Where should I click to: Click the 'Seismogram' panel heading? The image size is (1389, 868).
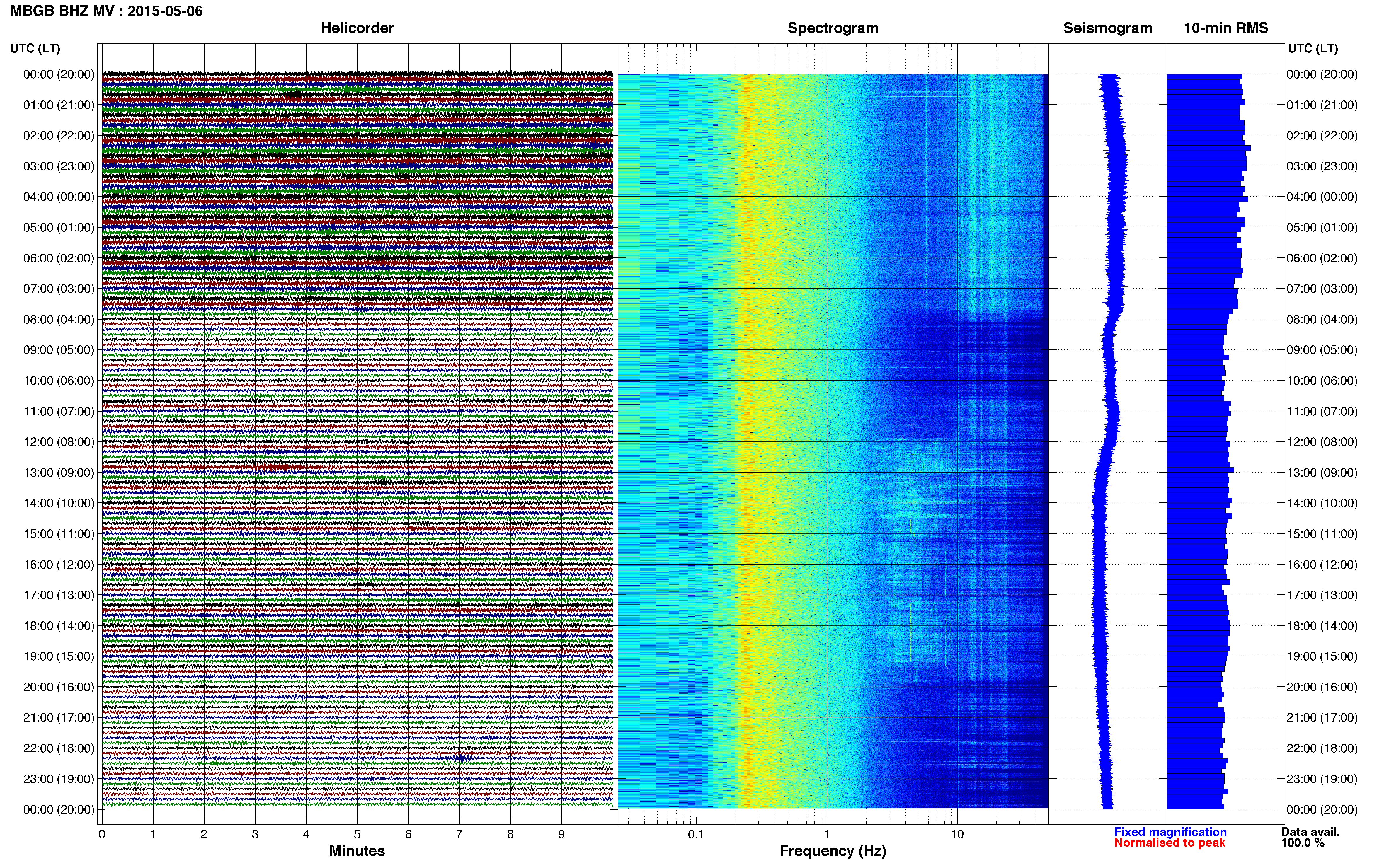[x=1108, y=28]
